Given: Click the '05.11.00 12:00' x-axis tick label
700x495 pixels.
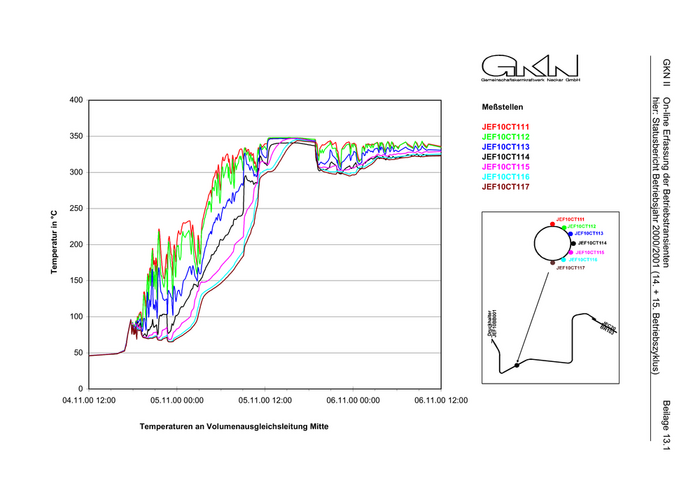Looking at the screenshot, I should click(264, 399).
